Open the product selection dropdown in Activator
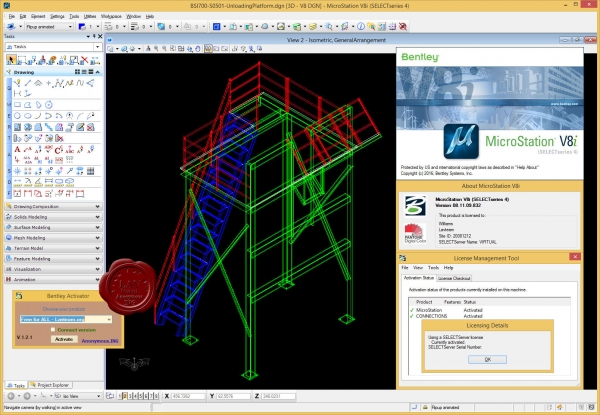 point(109,319)
